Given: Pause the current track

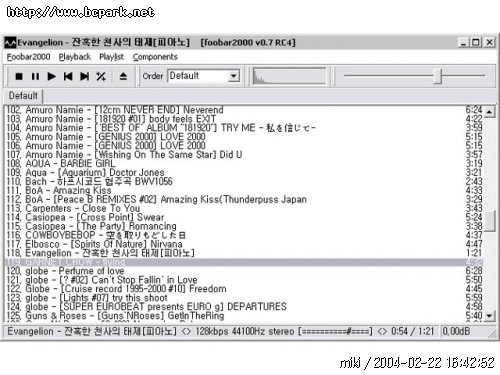Looking at the screenshot, I should click(x=35, y=76).
